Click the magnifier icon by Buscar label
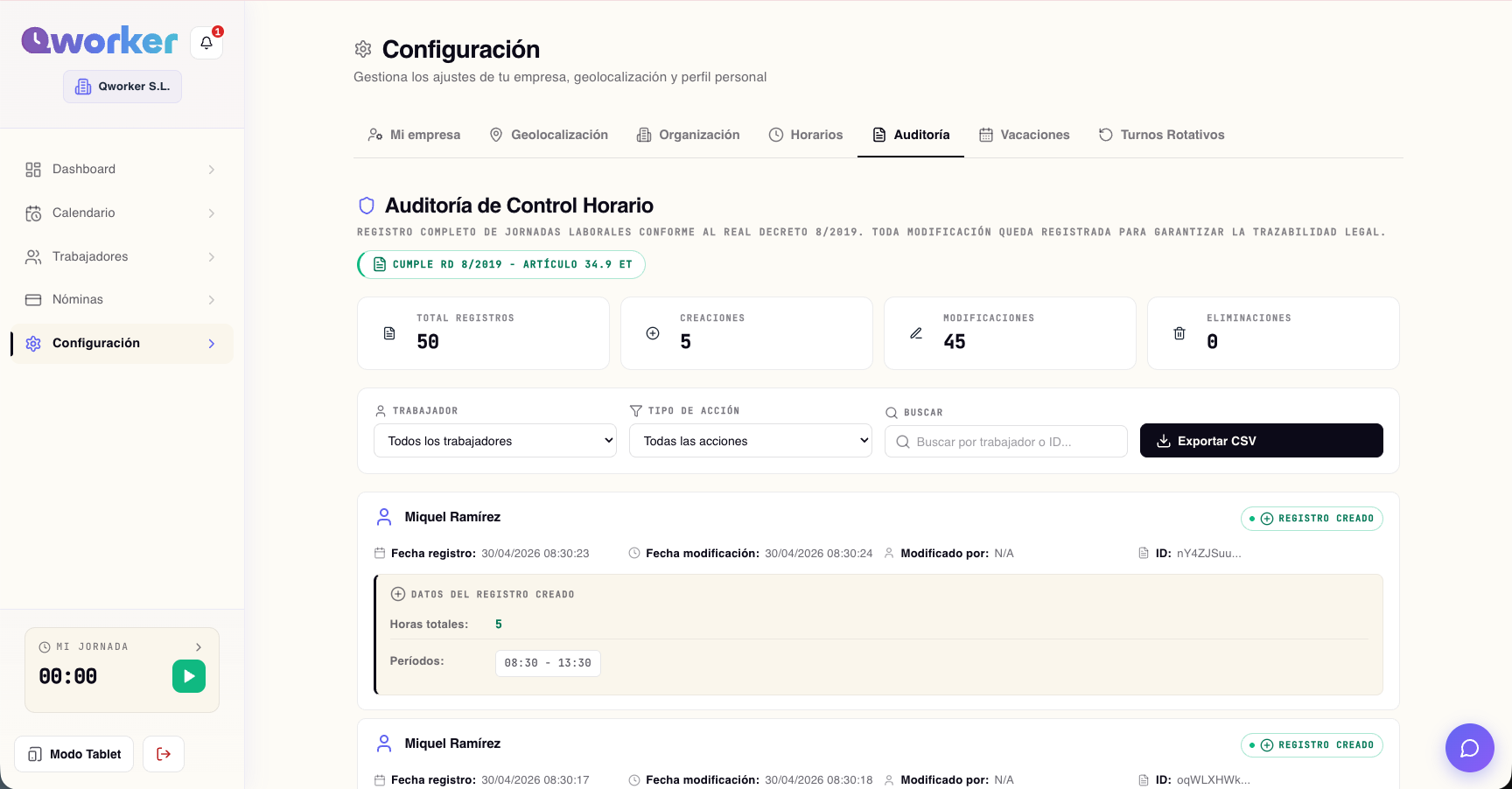This screenshot has width=1512, height=789. tap(892, 413)
